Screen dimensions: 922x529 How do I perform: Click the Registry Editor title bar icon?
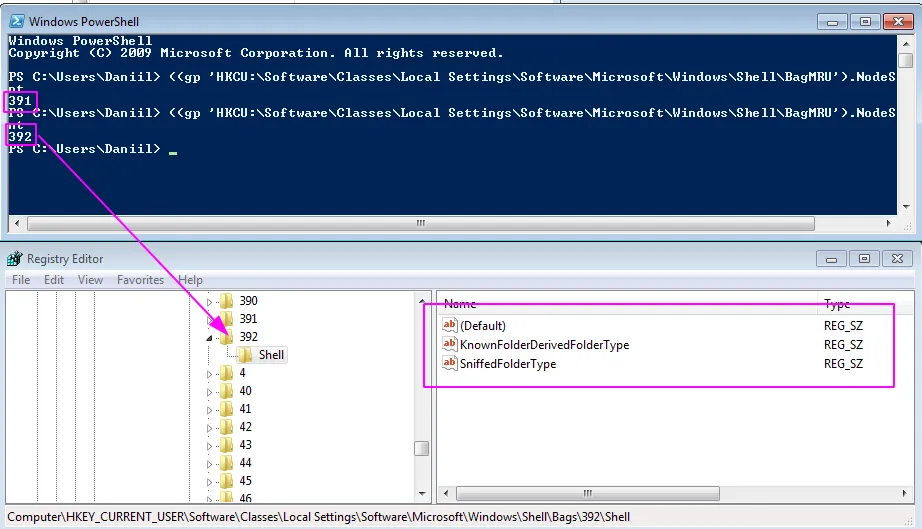[15, 259]
